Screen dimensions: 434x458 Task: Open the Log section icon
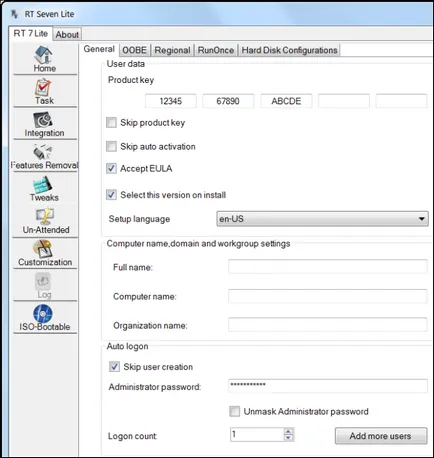point(43,281)
